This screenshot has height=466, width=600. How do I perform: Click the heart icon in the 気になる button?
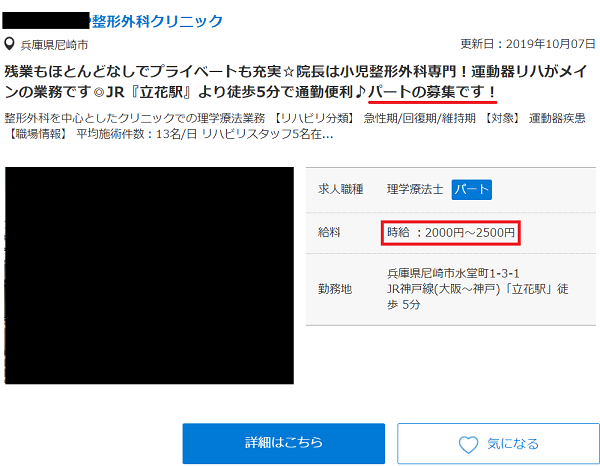pos(468,444)
